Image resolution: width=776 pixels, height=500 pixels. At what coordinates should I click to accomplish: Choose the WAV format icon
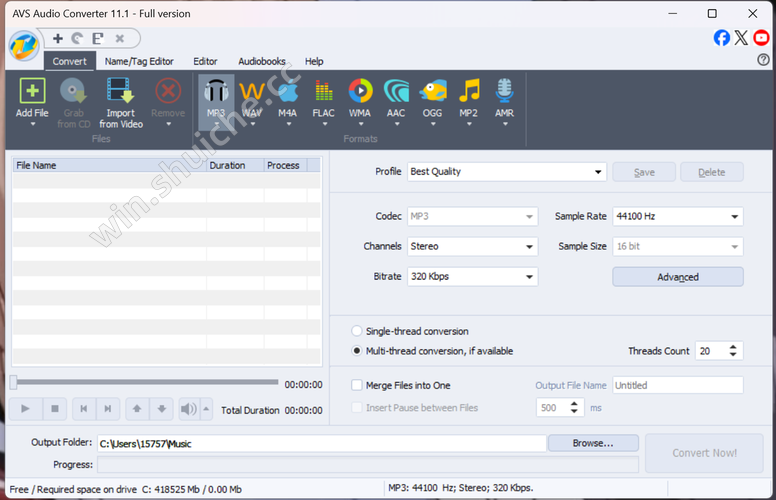pos(251,93)
